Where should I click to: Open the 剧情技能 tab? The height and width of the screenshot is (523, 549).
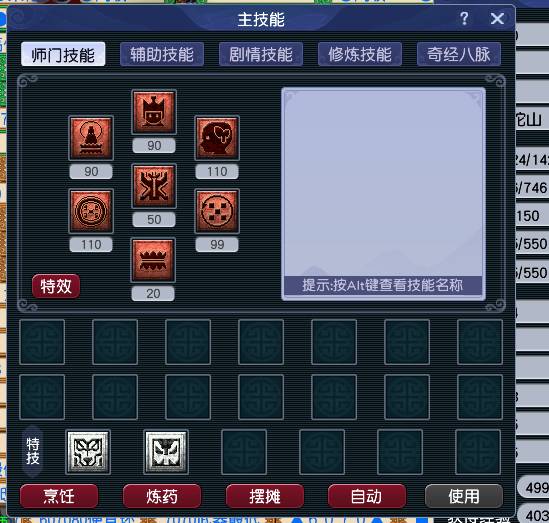(261, 54)
